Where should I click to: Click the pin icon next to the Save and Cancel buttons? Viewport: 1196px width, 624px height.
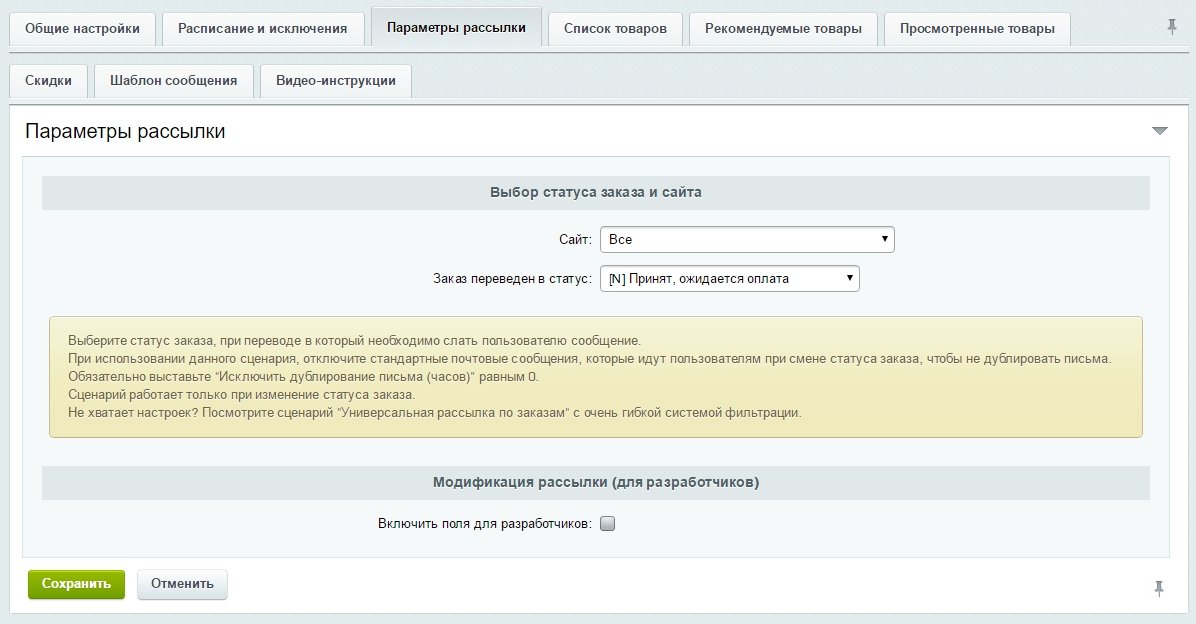(x=1159, y=588)
